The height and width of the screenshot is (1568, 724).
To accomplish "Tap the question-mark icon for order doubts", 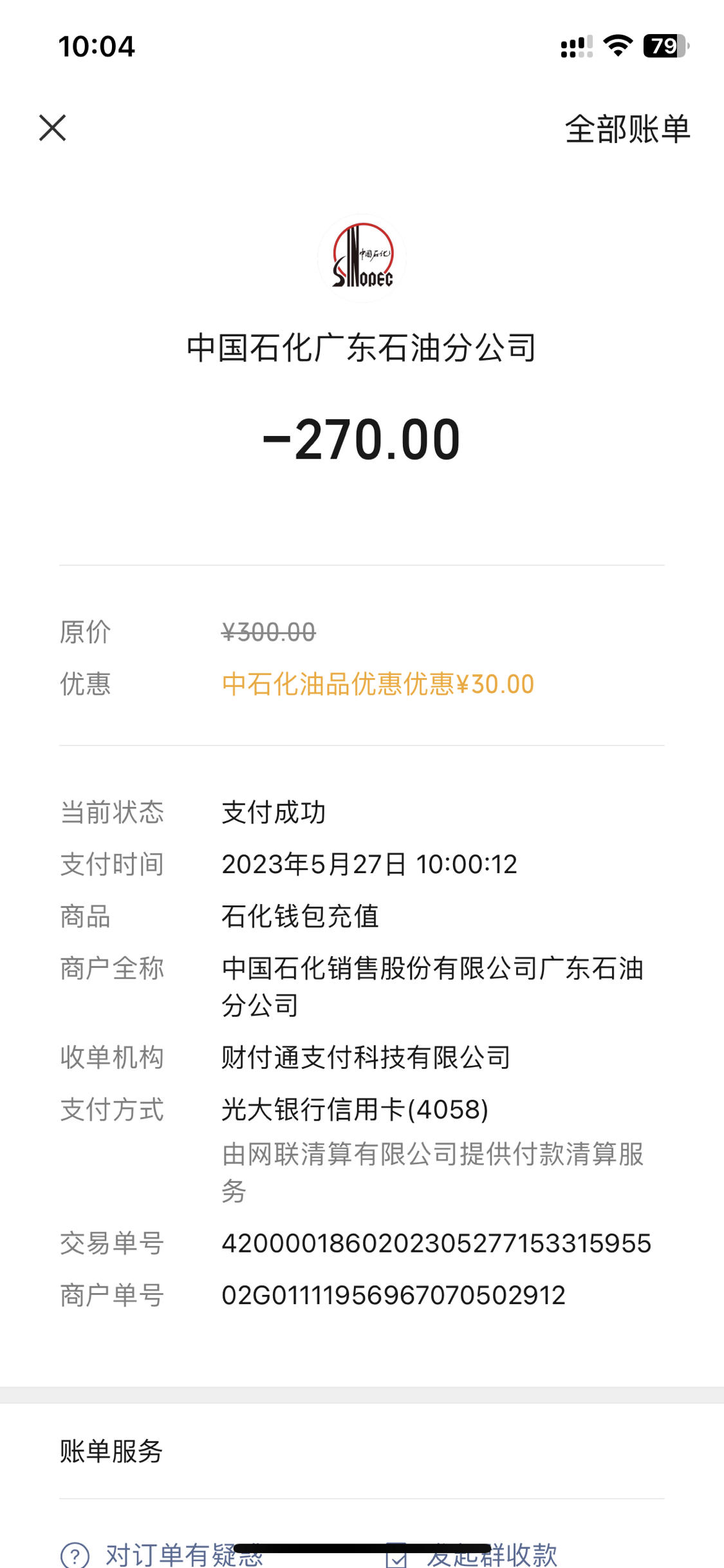I will [75, 1554].
